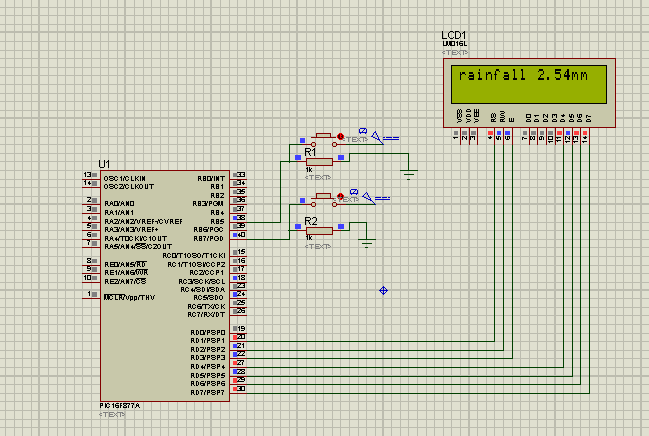Viewport: 649px width, 436px height.
Task: Click the push button above R2
Action: point(324,200)
